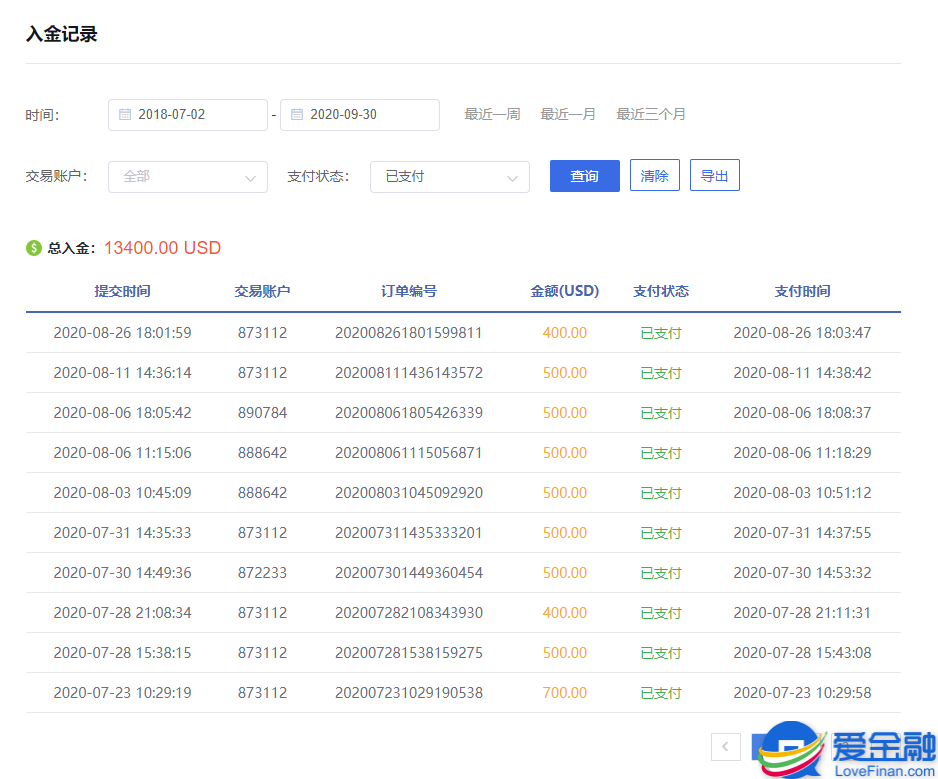Screen dimensions: 938x779
Task: Click payment time 2020-08-03 10:51:12
Action: click(x=802, y=493)
